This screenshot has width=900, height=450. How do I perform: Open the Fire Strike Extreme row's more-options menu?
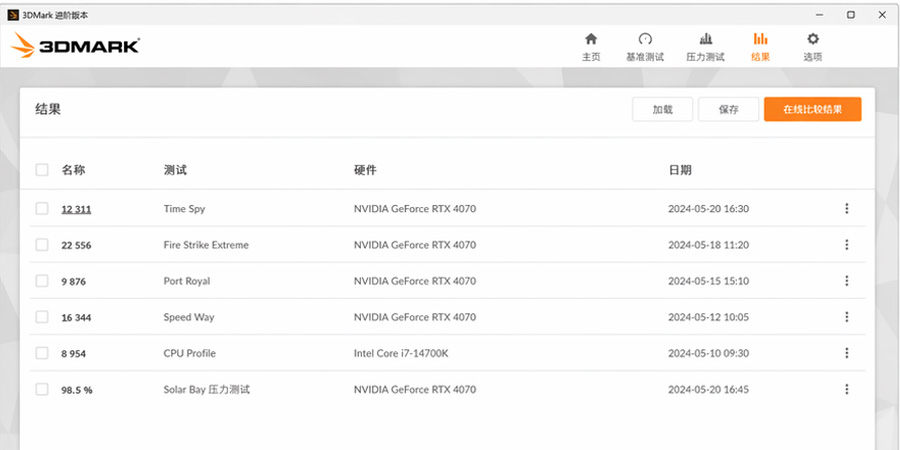point(846,245)
